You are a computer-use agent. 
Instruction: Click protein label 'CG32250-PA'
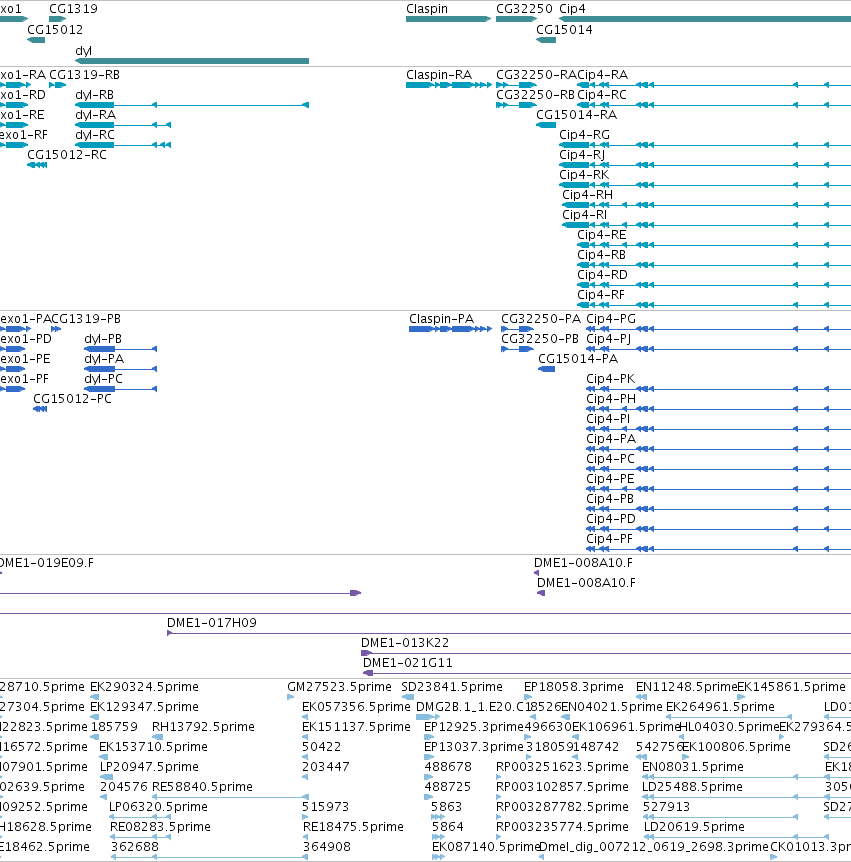pos(541,319)
